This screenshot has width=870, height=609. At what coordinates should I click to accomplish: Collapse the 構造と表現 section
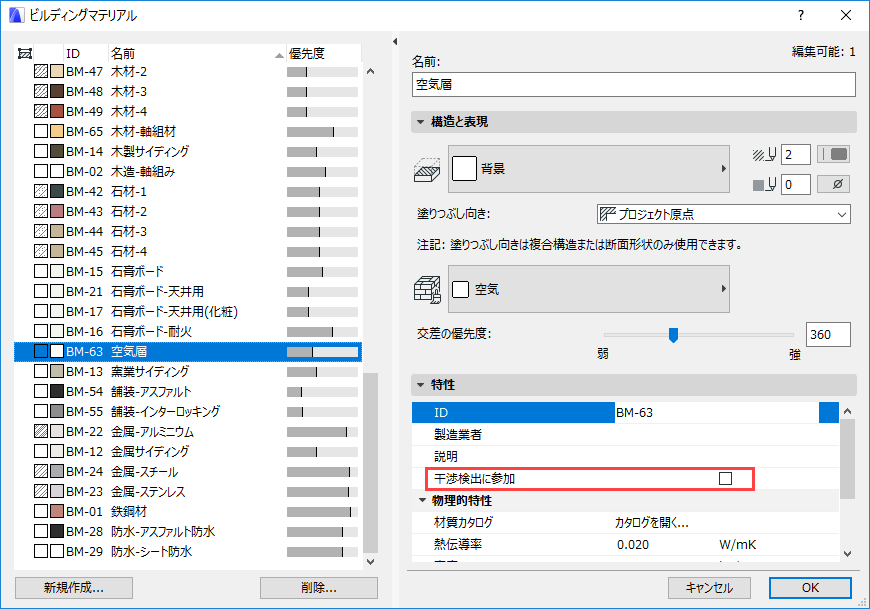click(418, 121)
